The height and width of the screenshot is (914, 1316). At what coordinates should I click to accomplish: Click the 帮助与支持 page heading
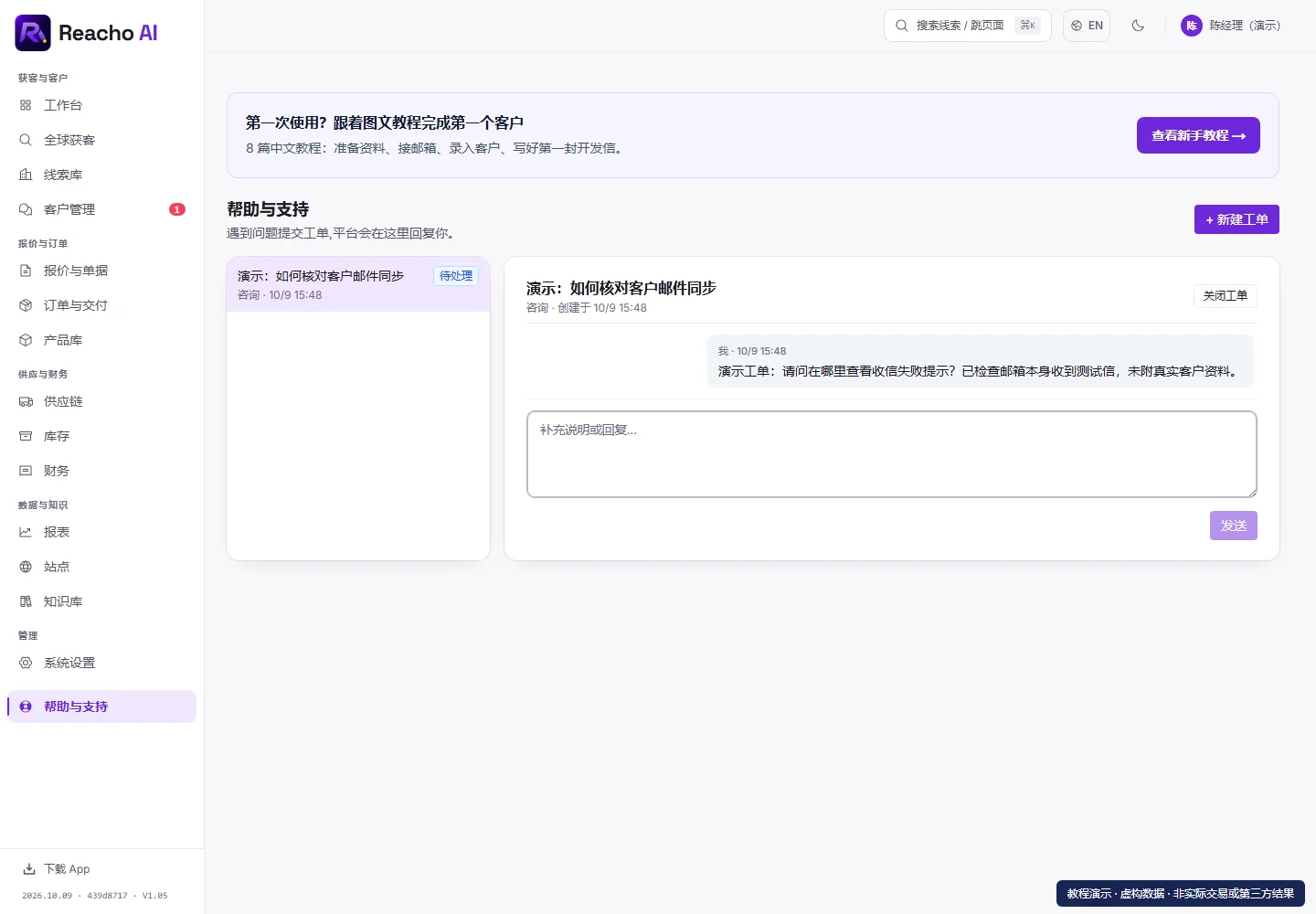click(x=268, y=209)
